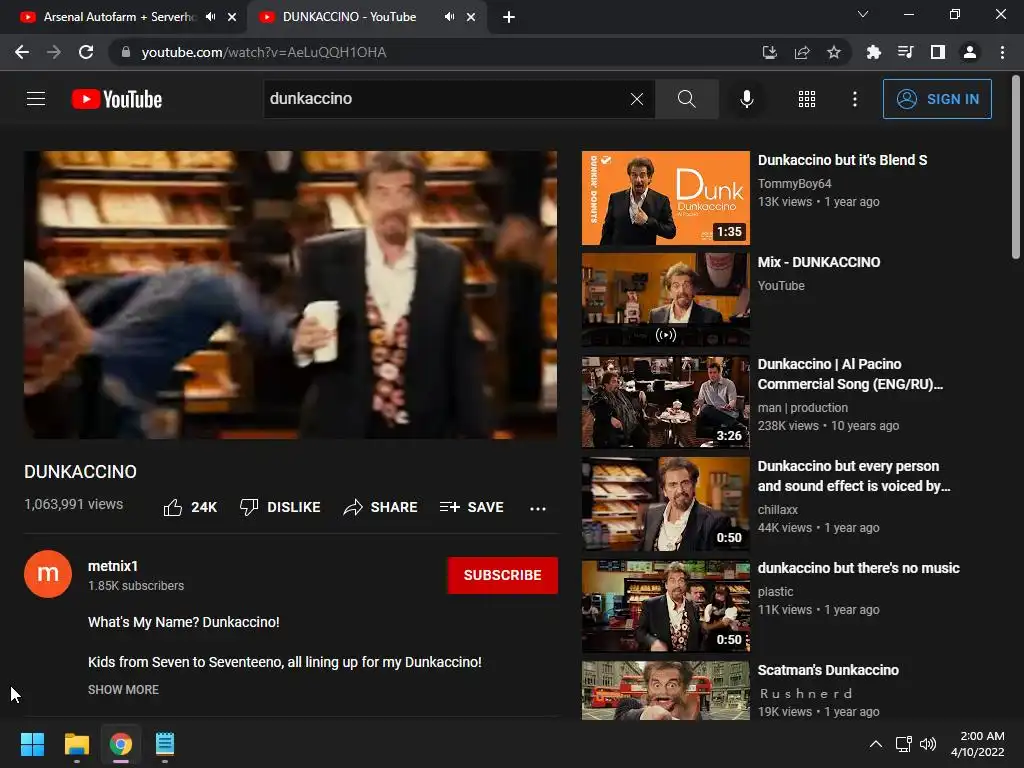Viewport: 1024px width, 768px height.
Task: Go back in browser history
Action: (22, 52)
